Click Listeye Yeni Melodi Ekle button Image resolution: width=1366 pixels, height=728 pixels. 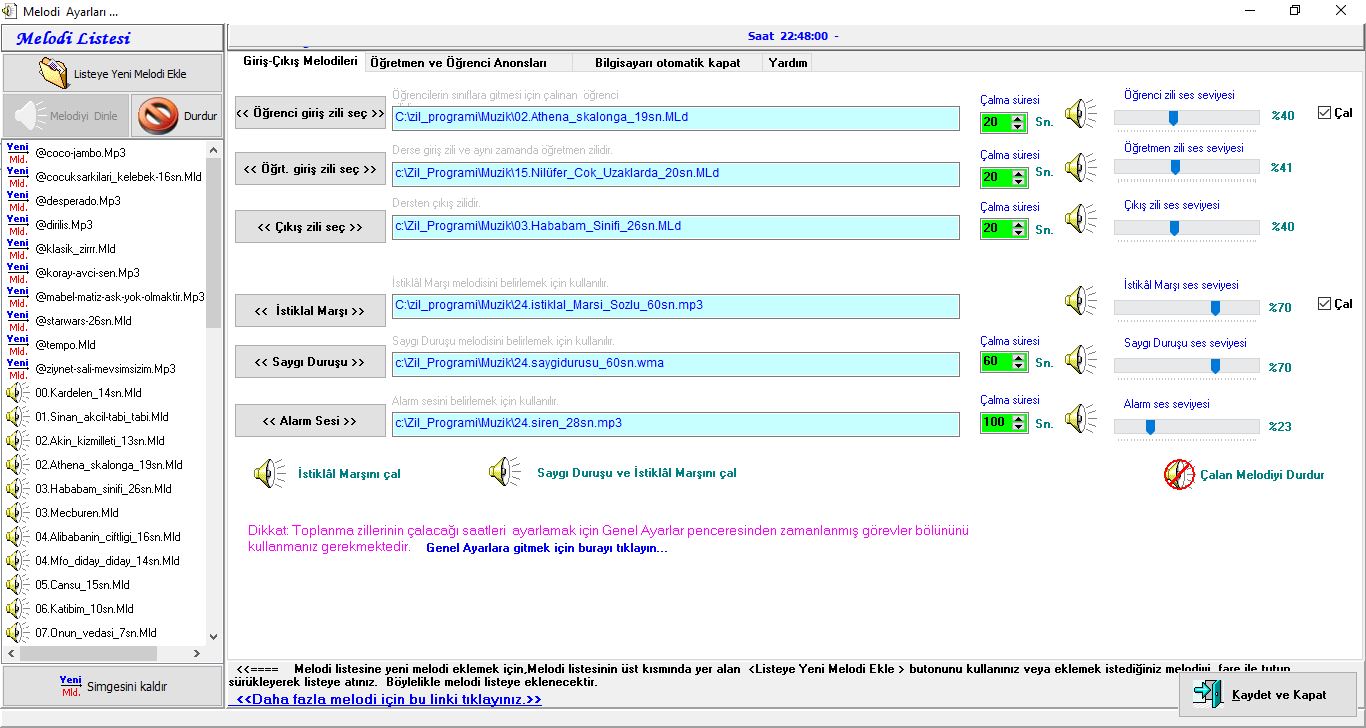click(x=112, y=73)
